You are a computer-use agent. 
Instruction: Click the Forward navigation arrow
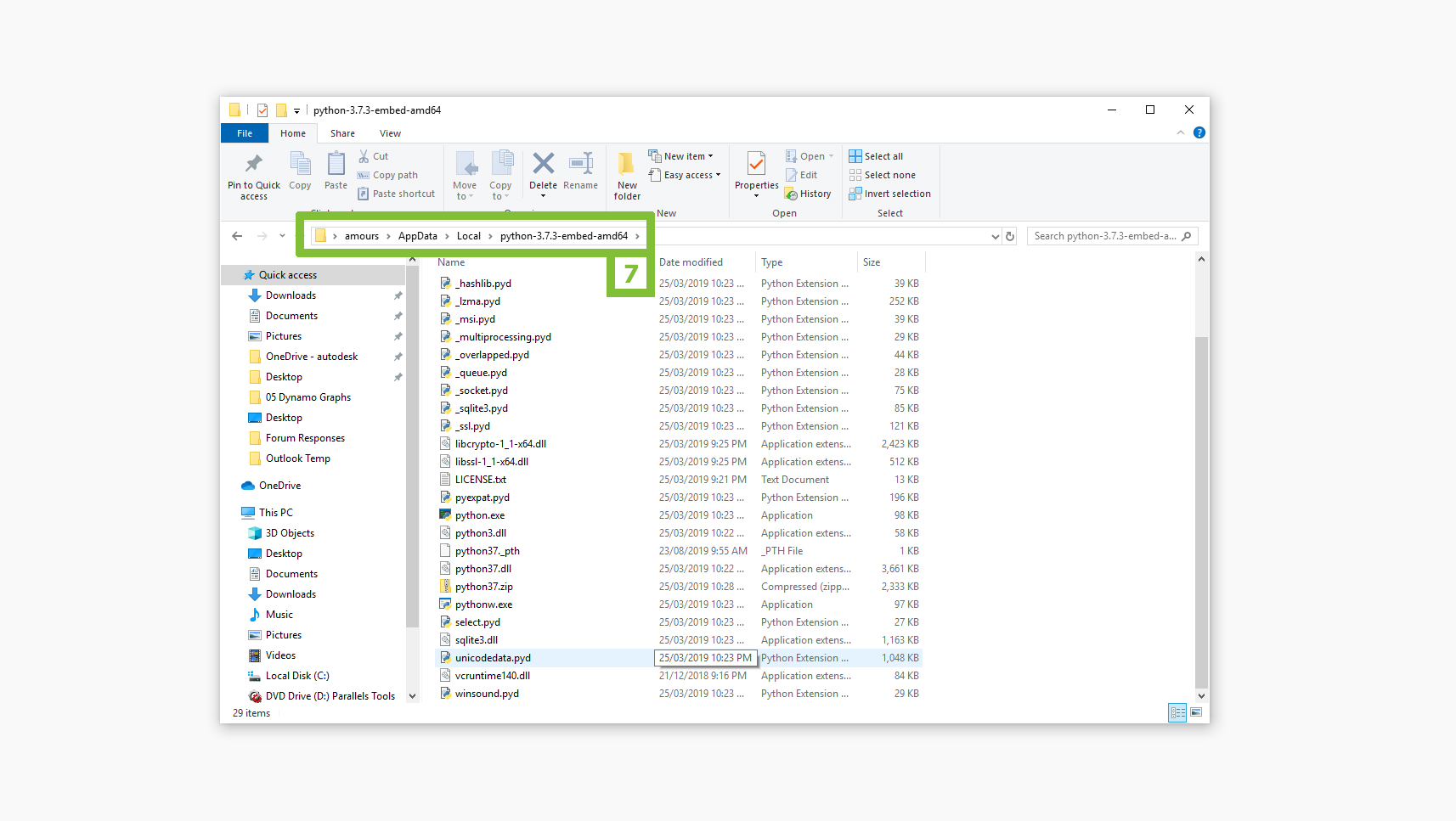pos(262,236)
